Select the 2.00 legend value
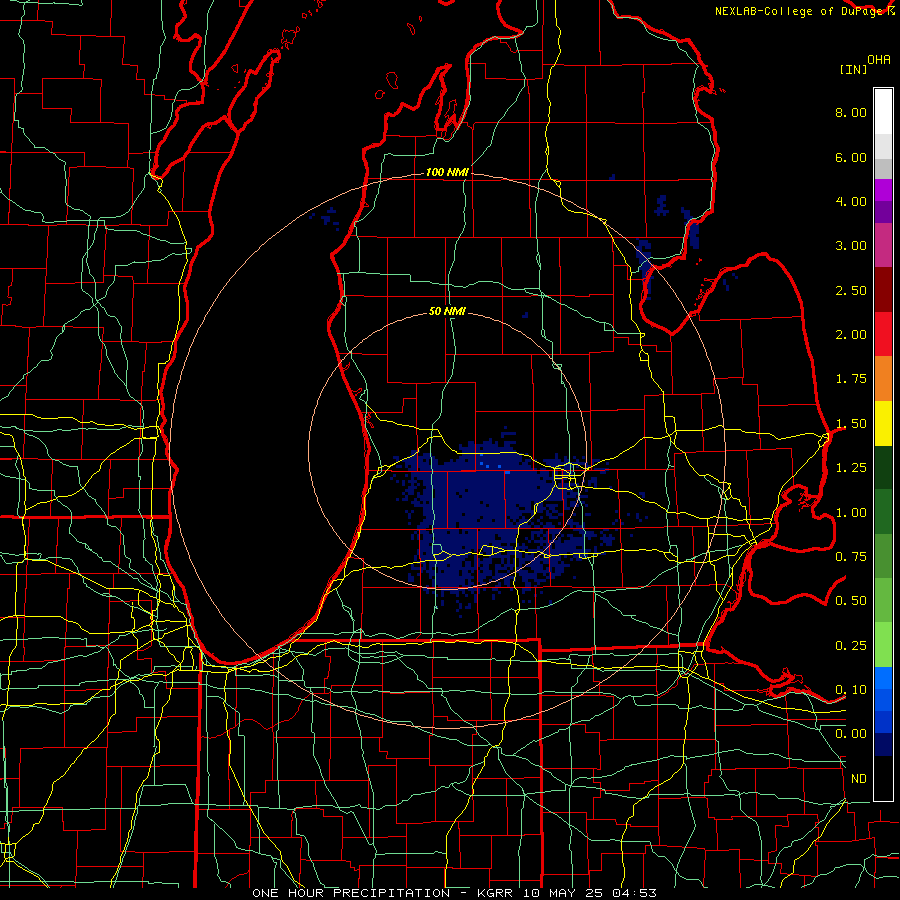 (851, 335)
